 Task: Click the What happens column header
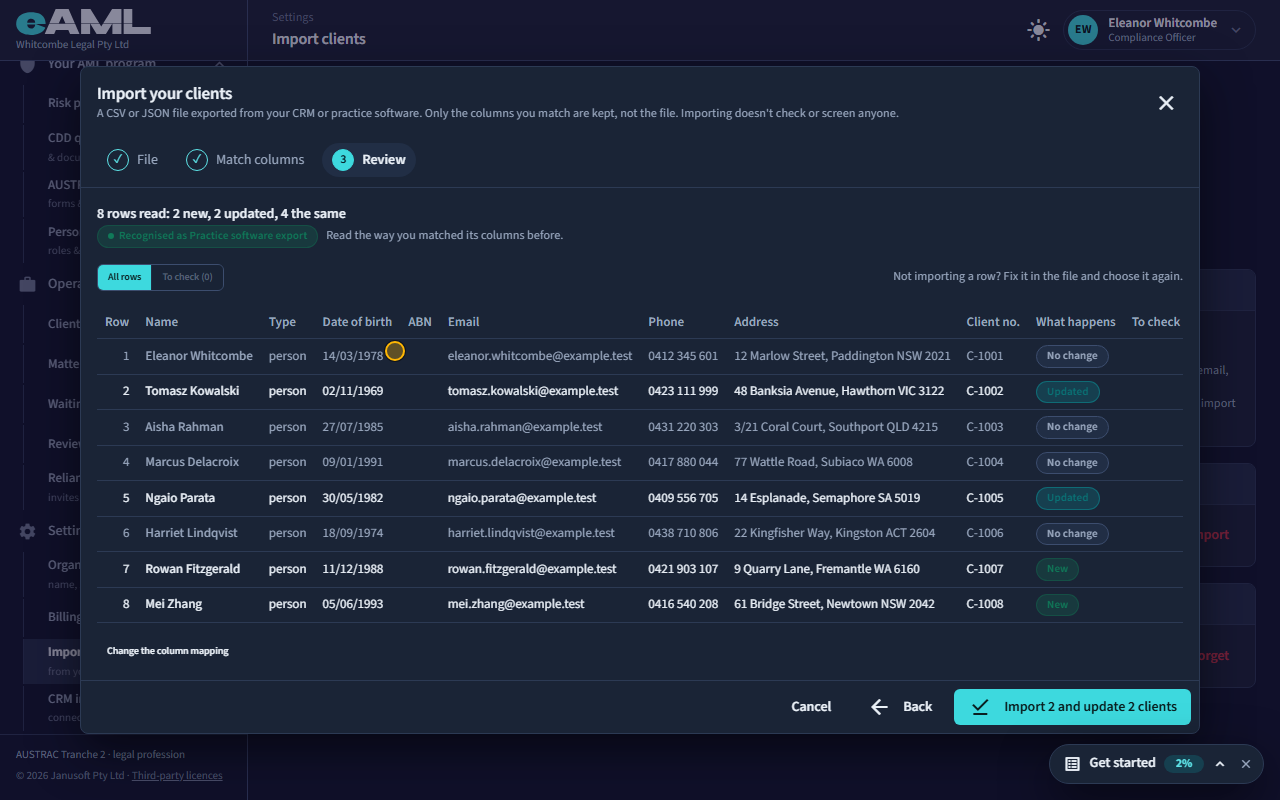pyautogui.click(x=1076, y=322)
